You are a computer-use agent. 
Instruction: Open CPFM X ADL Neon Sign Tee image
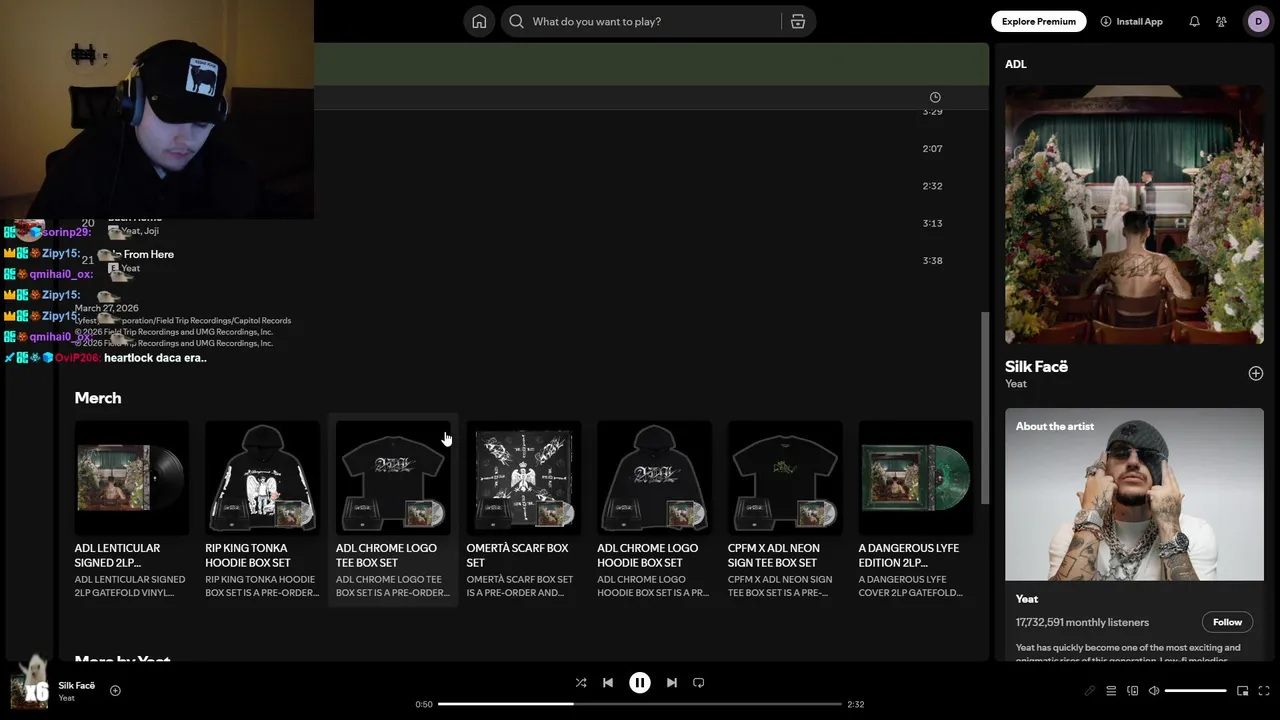pyautogui.click(x=785, y=478)
